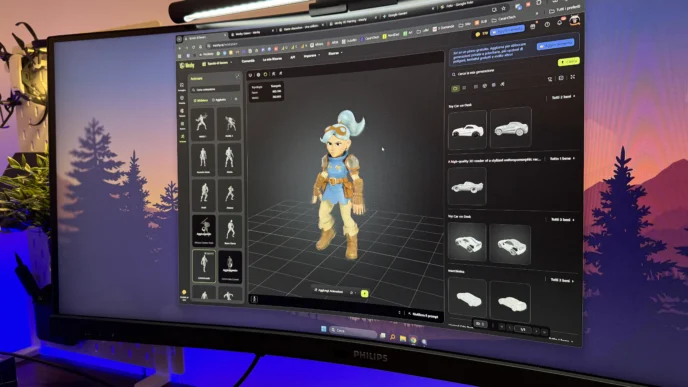Expand the Resources dropdown menu
The width and height of the screenshot is (688, 387).
(335, 54)
